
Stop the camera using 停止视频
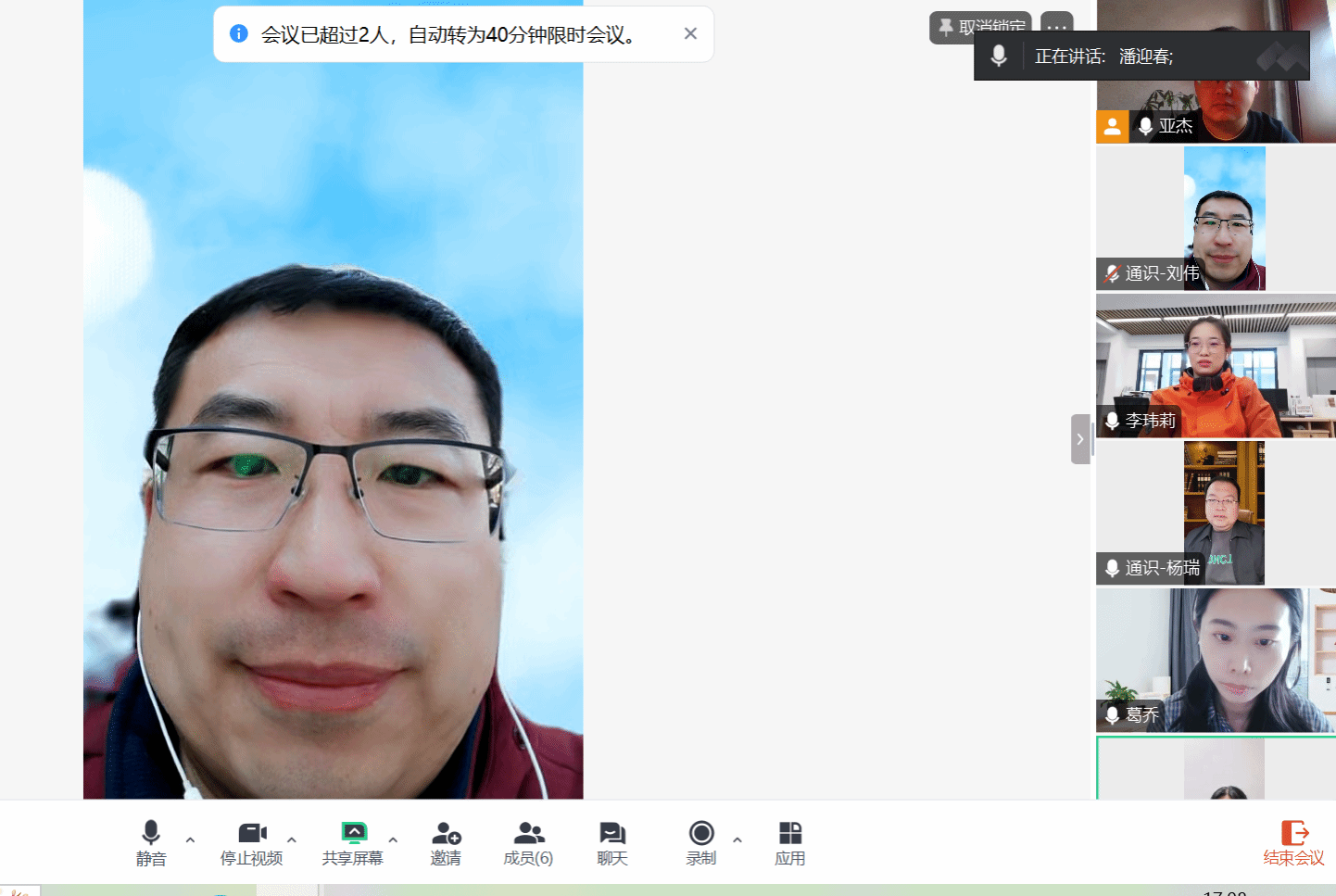251,842
